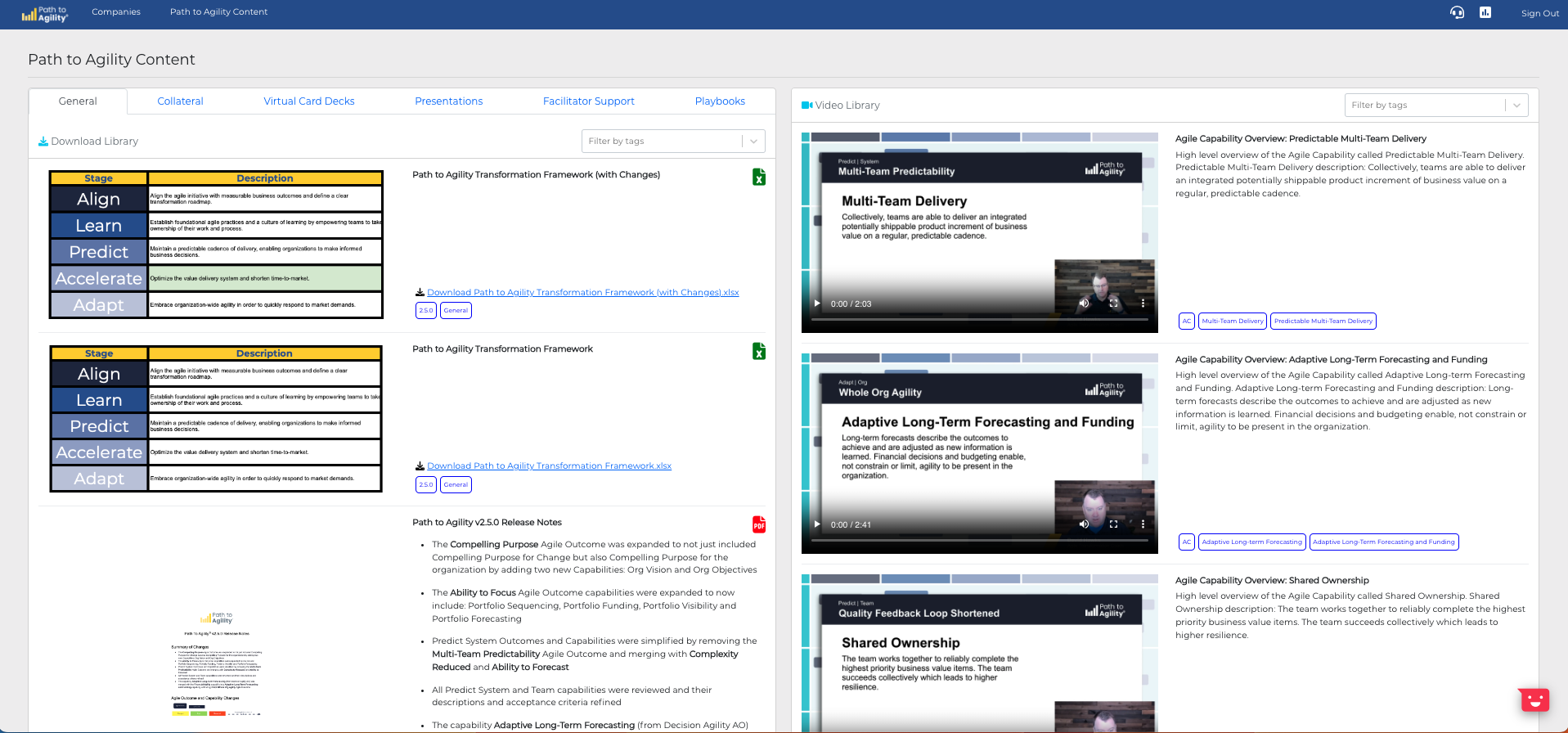Image resolution: width=1568 pixels, height=733 pixels.
Task: Switch to the Presentations tab
Action: pos(449,101)
